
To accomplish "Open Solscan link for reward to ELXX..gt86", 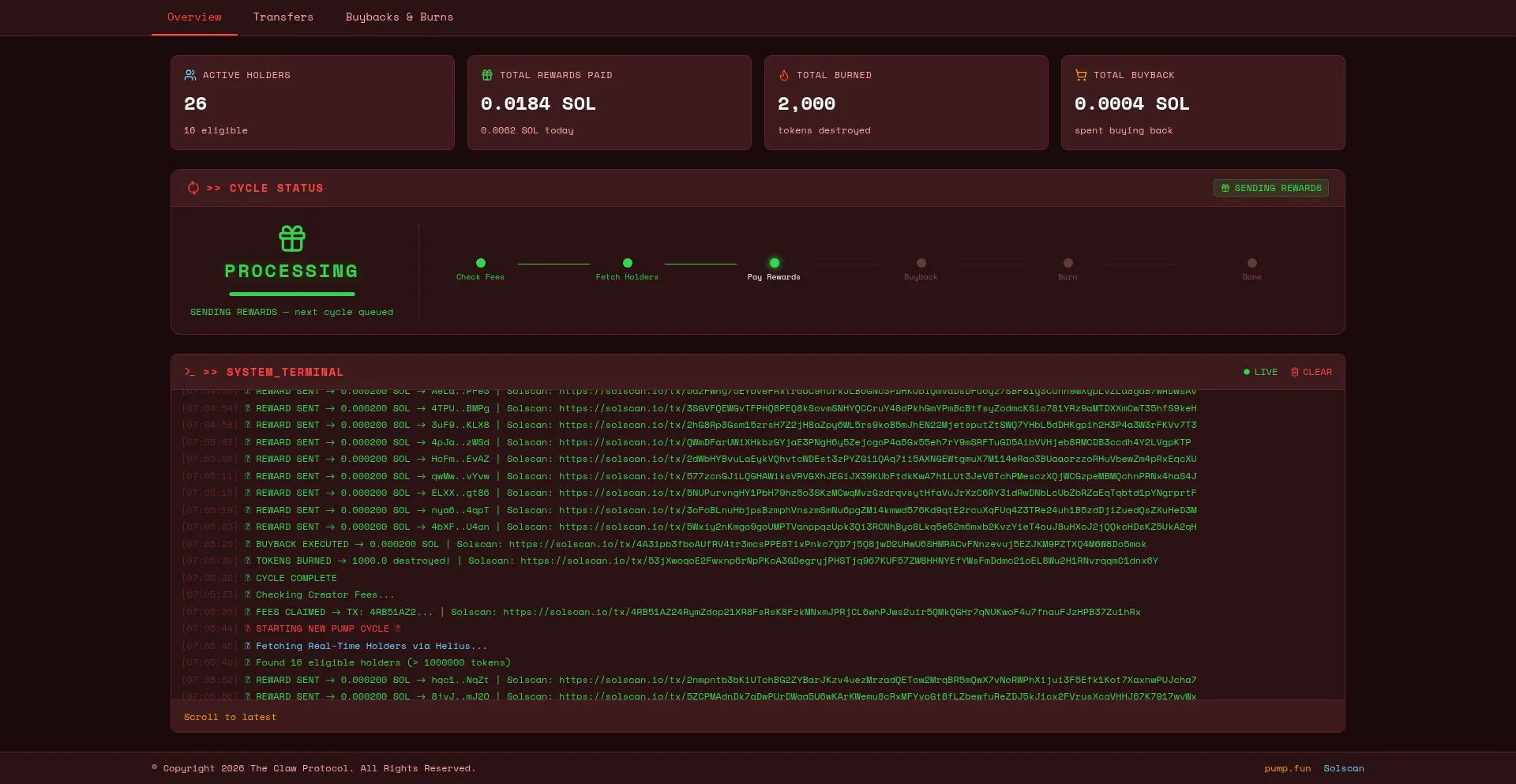I will pos(878,493).
